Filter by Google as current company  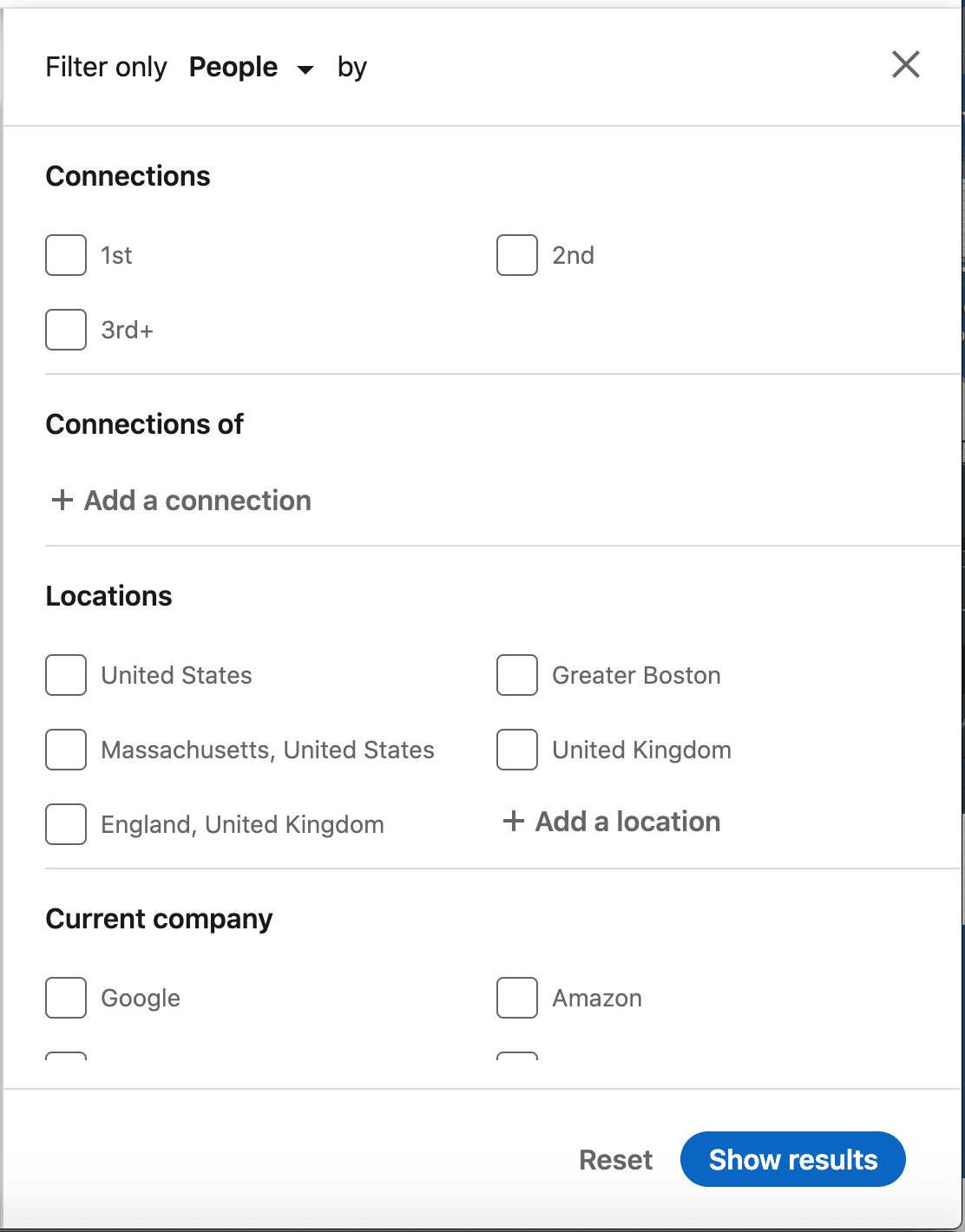(65, 998)
